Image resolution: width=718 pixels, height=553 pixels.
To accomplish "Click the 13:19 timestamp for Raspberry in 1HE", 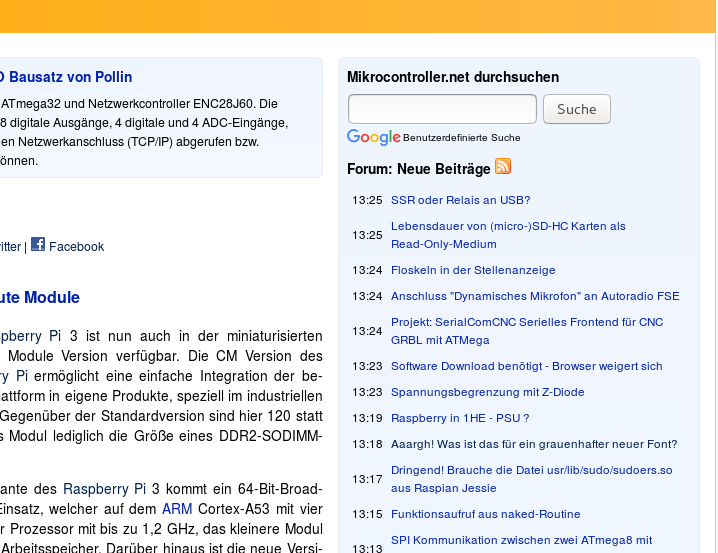I will tap(367, 418).
